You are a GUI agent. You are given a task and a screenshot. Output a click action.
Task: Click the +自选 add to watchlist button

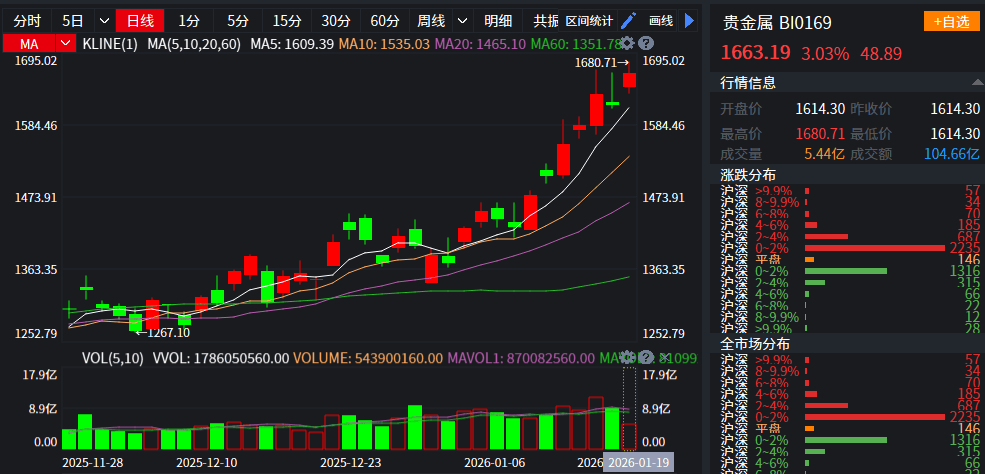pyautogui.click(x=951, y=22)
